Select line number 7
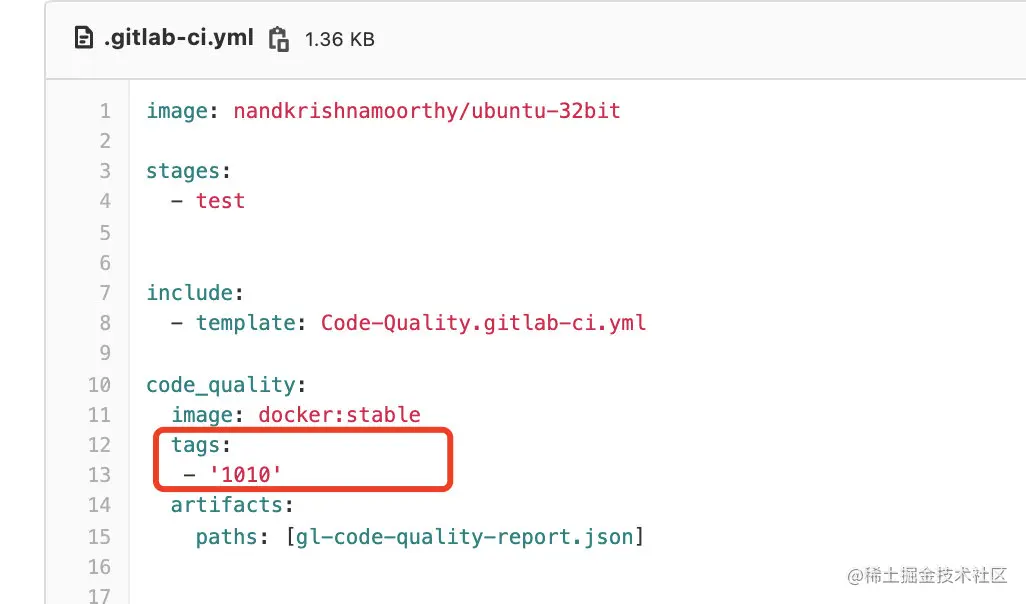 coord(105,293)
